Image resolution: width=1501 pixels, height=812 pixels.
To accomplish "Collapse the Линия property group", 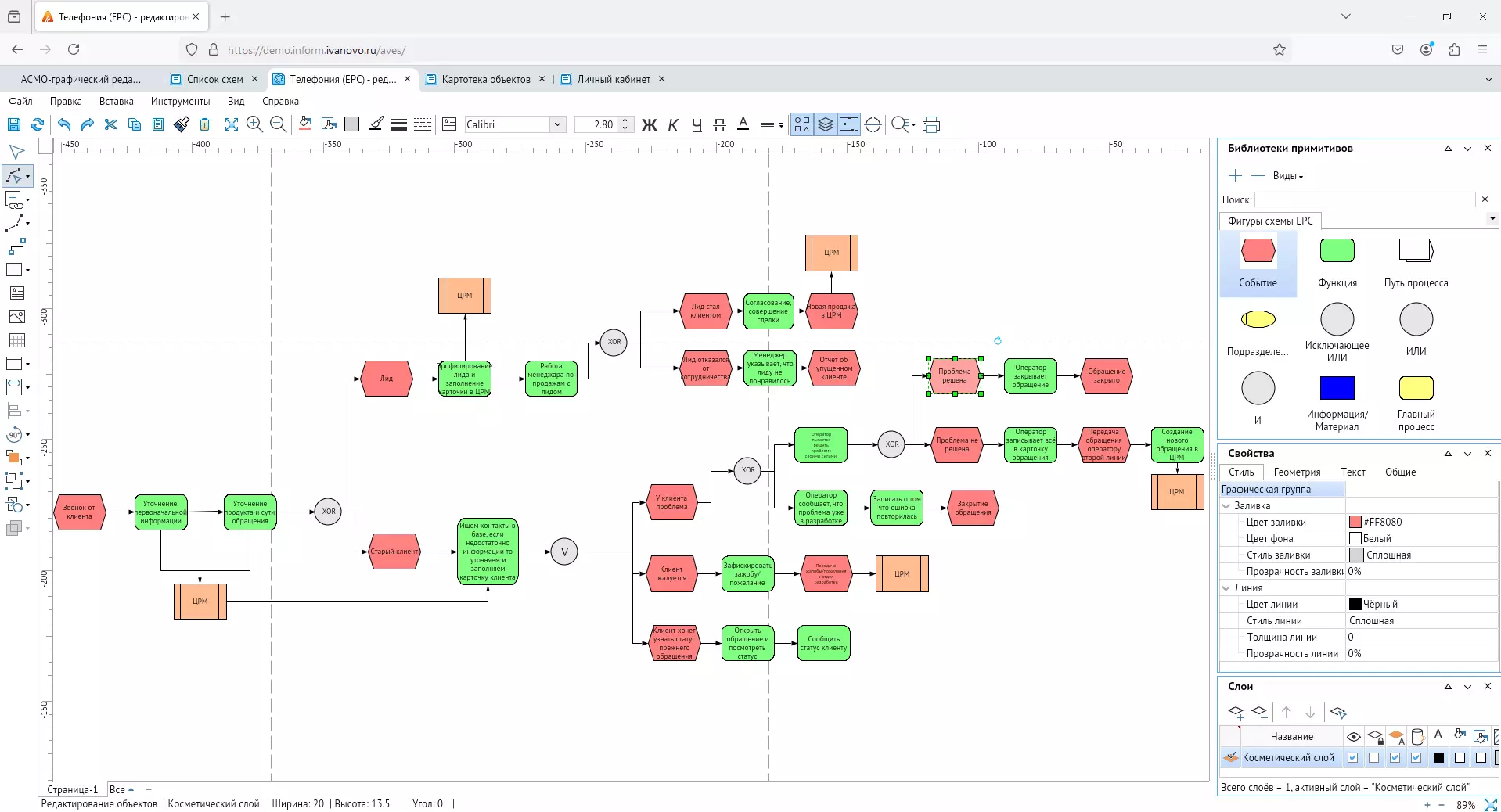I will (1226, 588).
